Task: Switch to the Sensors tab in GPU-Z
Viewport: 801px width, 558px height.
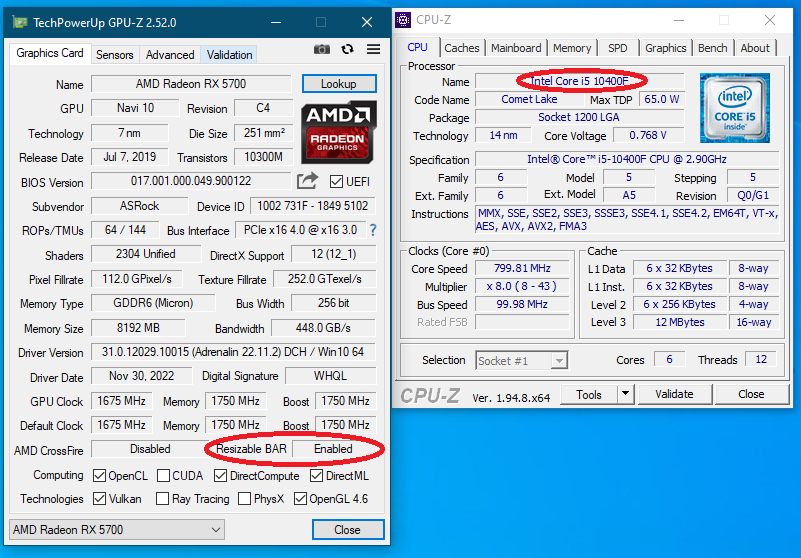Action: coord(114,55)
